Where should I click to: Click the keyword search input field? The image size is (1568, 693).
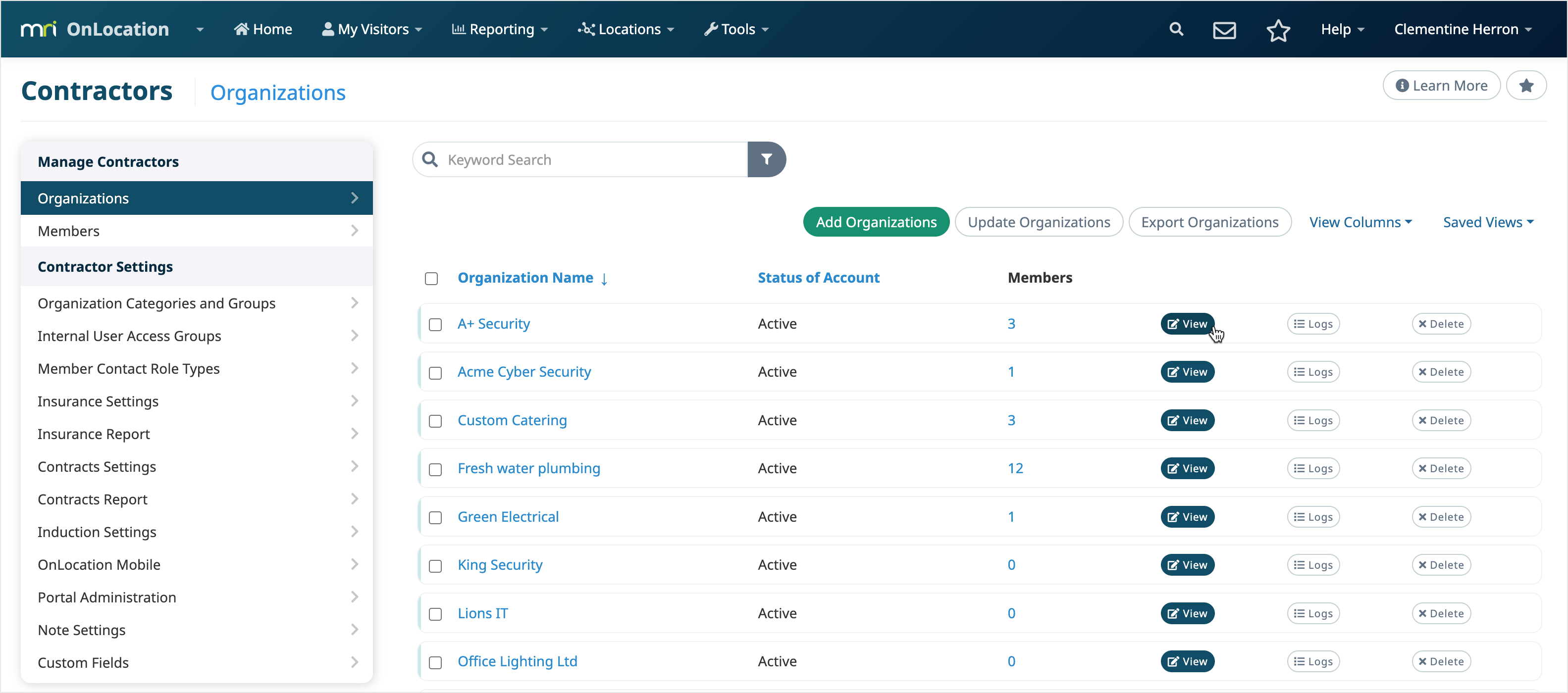click(x=590, y=159)
